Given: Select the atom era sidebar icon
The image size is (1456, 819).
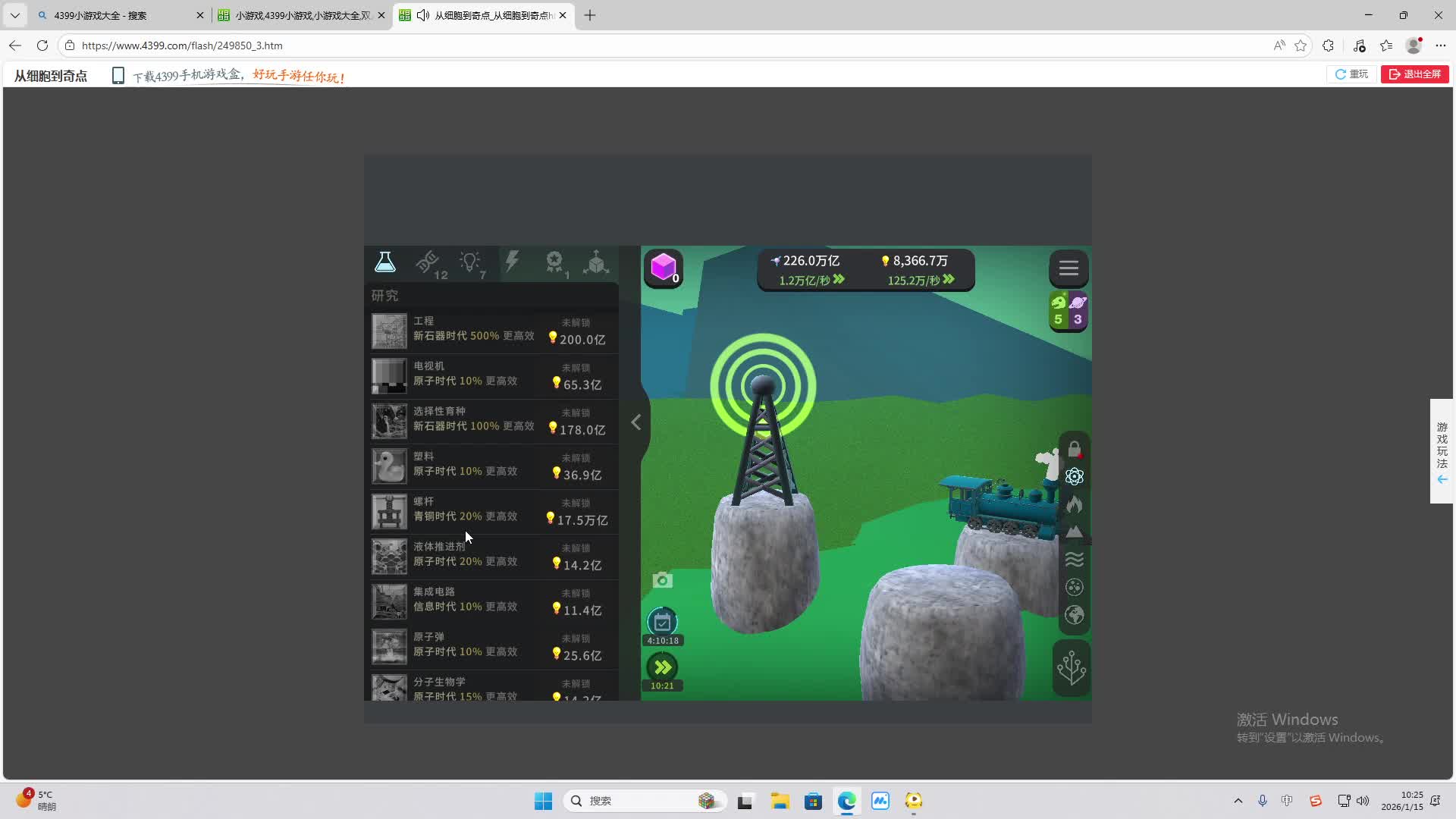Looking at the screenshot, I should [x=1074, y=477].
